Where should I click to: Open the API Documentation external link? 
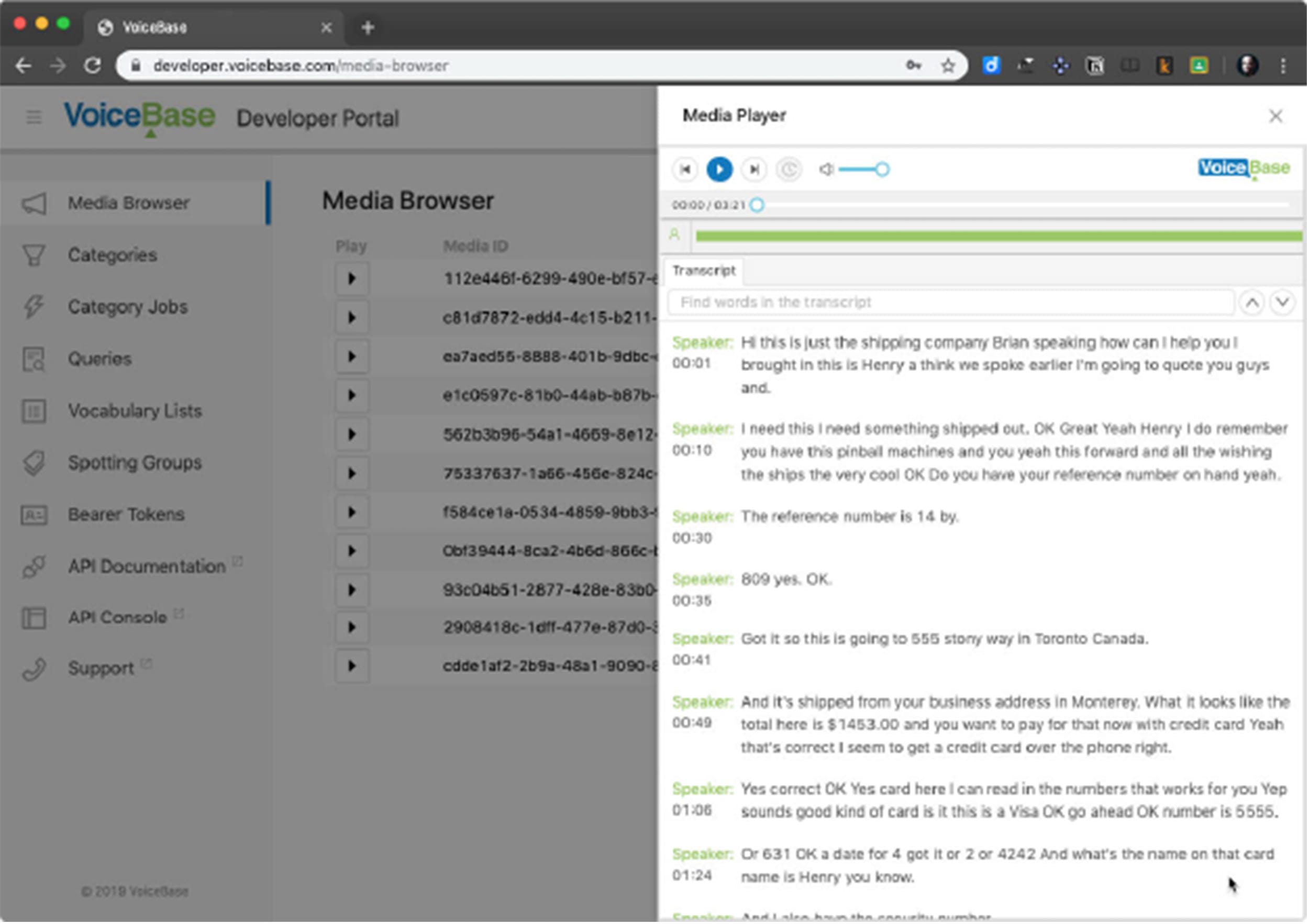[147, 566]
